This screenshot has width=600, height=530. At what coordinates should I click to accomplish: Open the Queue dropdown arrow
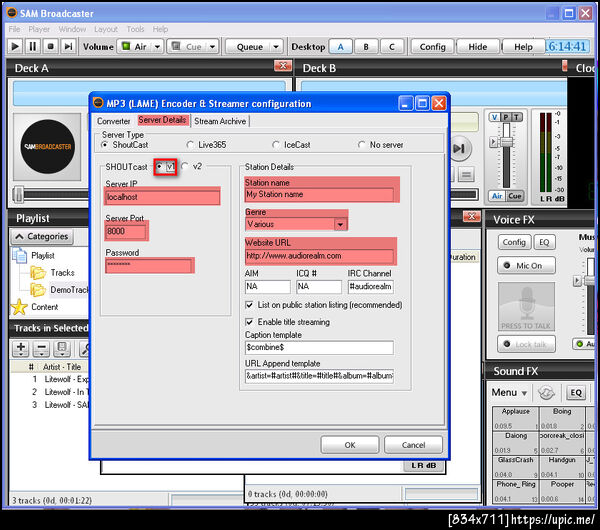(x=276, y=47)
